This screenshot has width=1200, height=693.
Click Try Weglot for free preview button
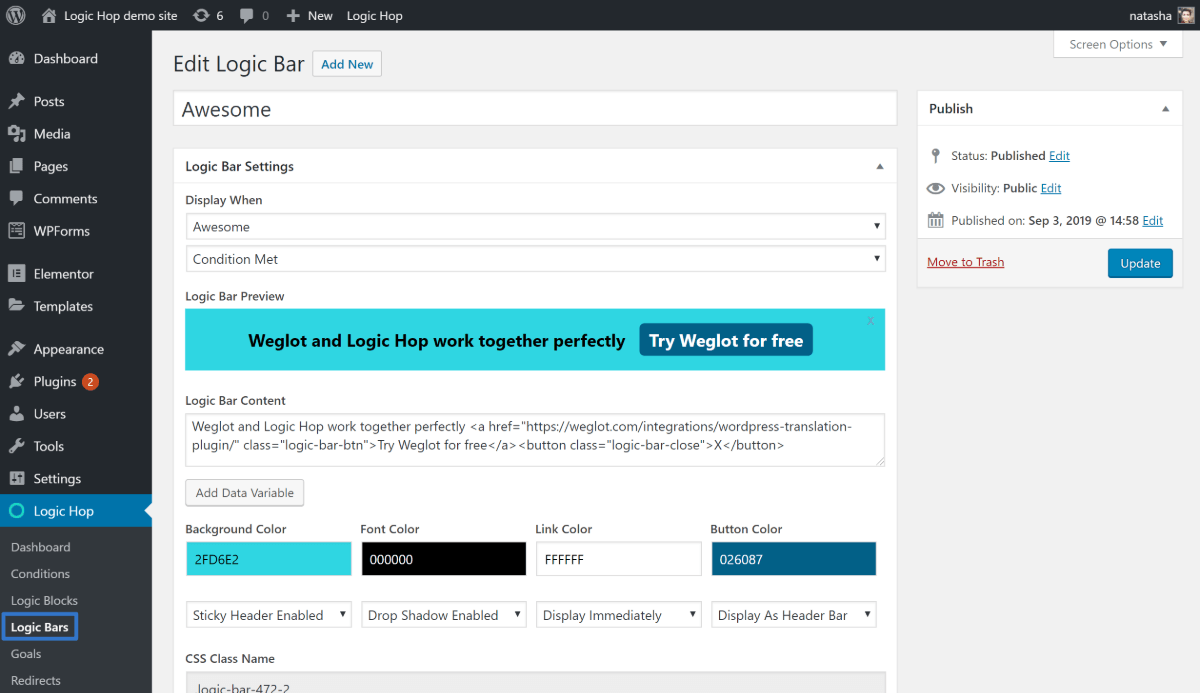point(726,340)
